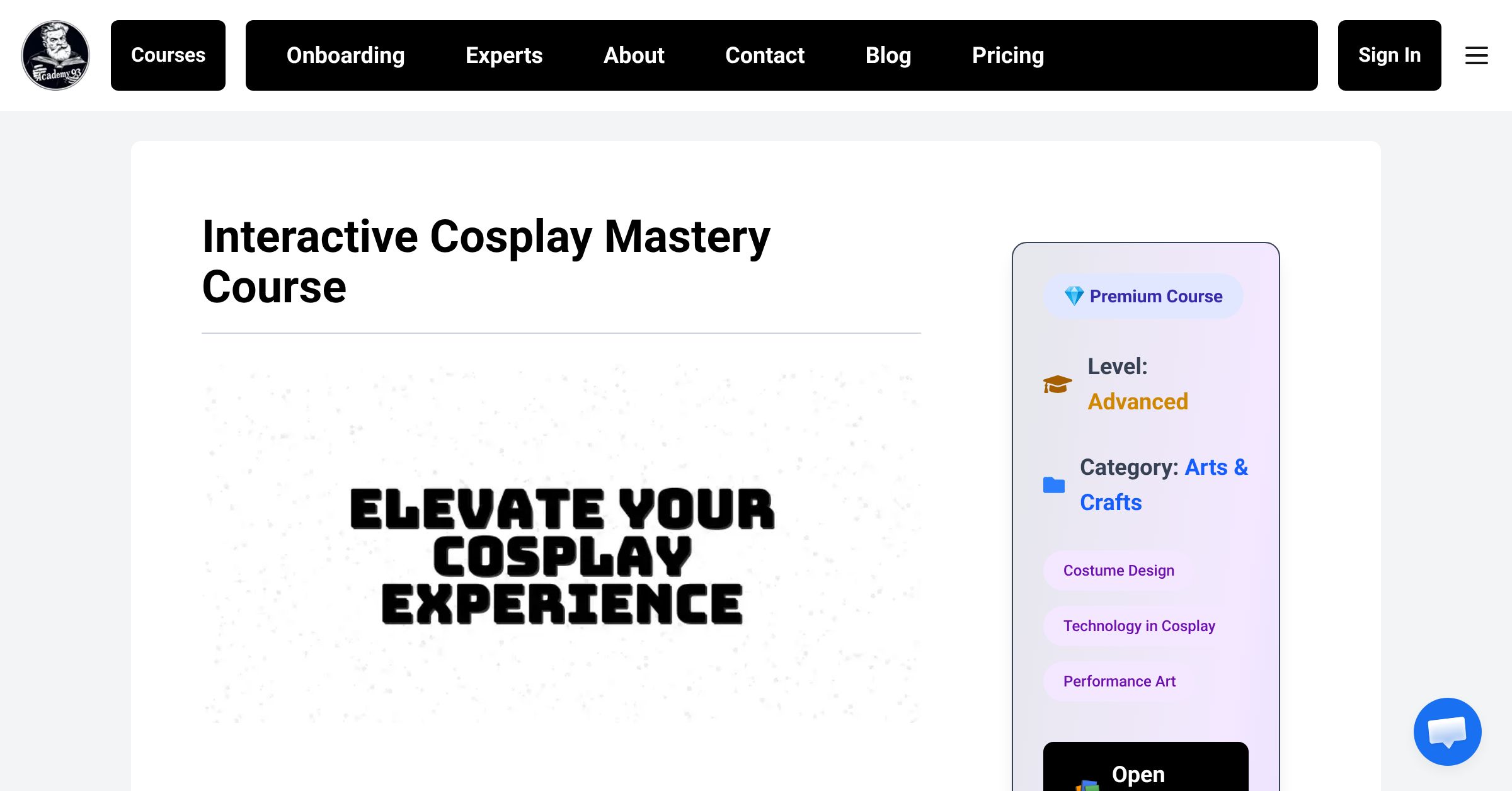Screen dimensions: 1512x791
Task: Click the Open button in sidebar
Action: [x=1145, y=767]
